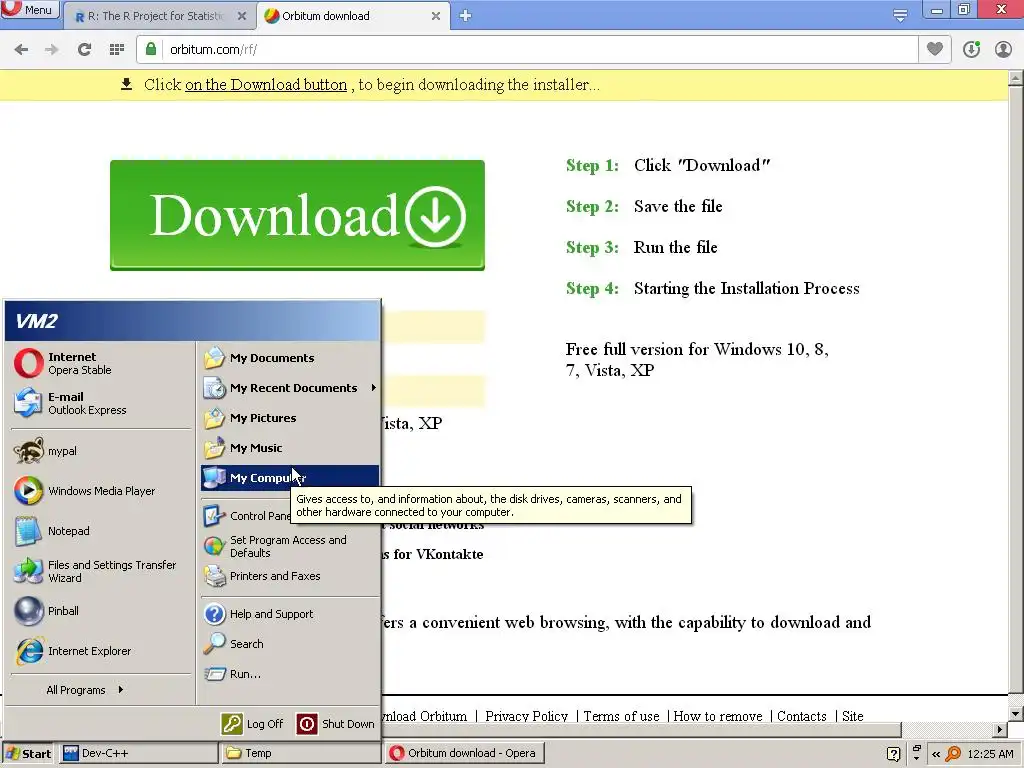The width and height of the screenshot is (1024, 768).
Task: Click the 'on the Download button' link
Action: tap(266, 85)
